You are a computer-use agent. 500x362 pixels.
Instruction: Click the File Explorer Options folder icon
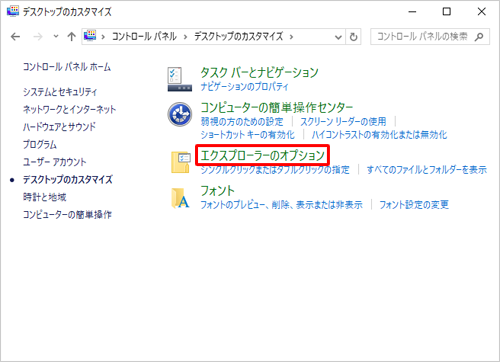181,162
